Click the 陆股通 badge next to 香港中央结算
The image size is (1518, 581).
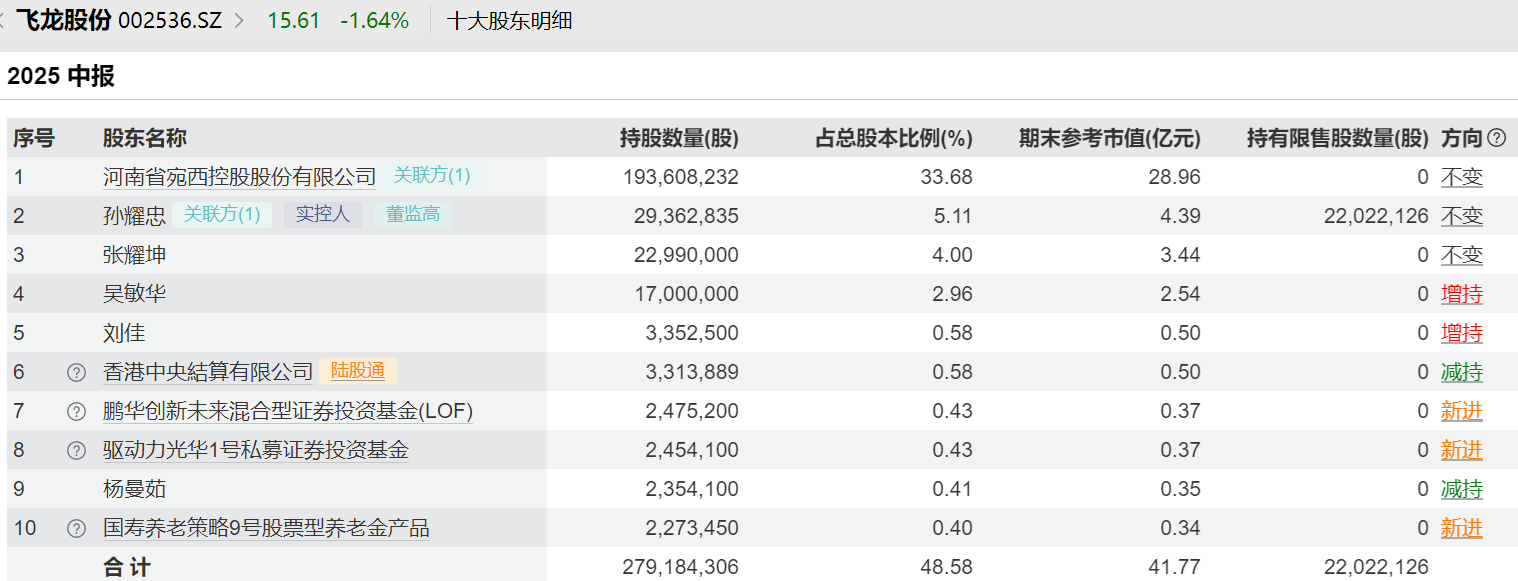pos(359,371)
